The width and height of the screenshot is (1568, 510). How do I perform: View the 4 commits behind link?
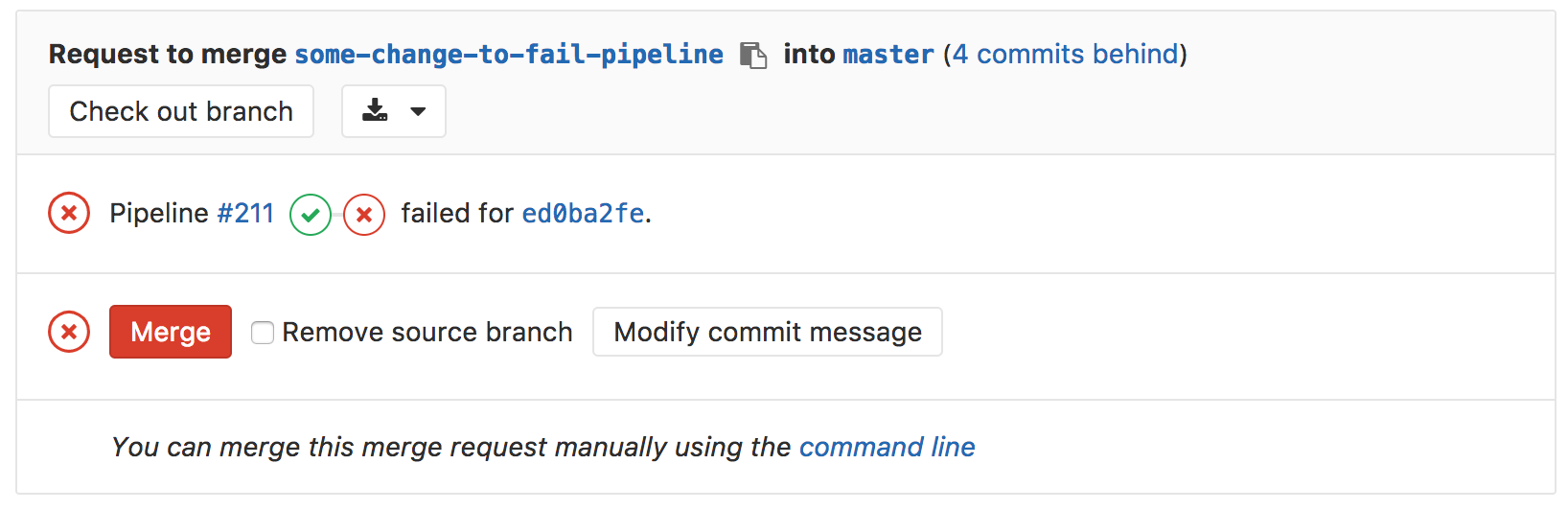[x=1065, y=55]
